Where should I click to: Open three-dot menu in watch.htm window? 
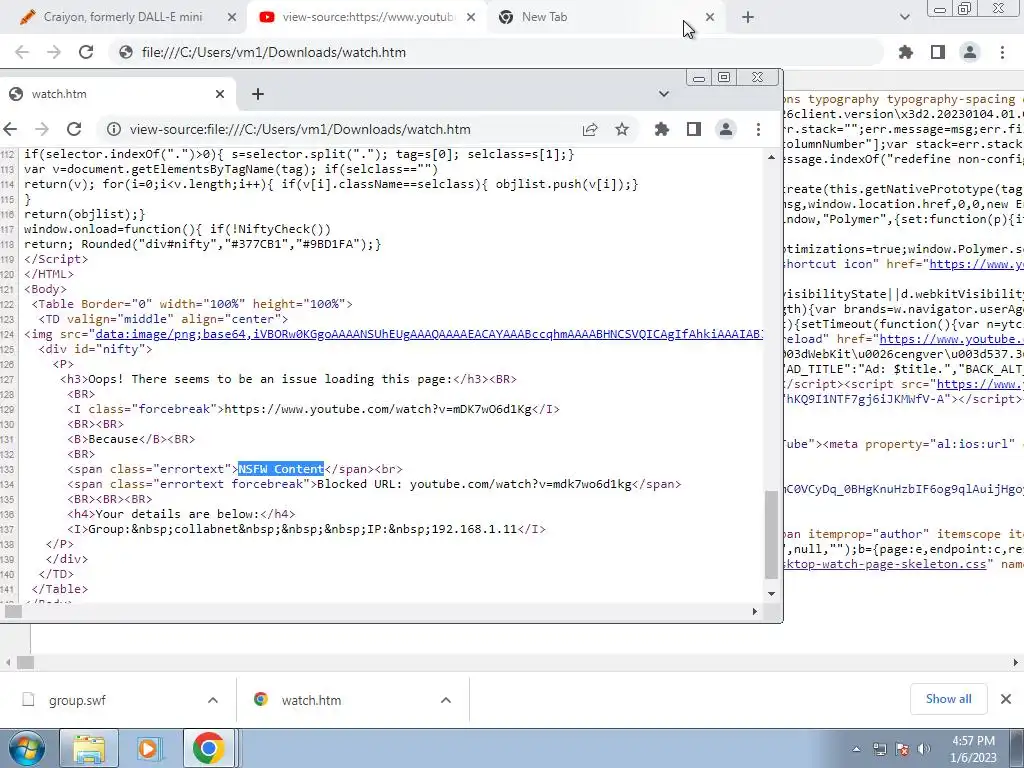[758, 129]
